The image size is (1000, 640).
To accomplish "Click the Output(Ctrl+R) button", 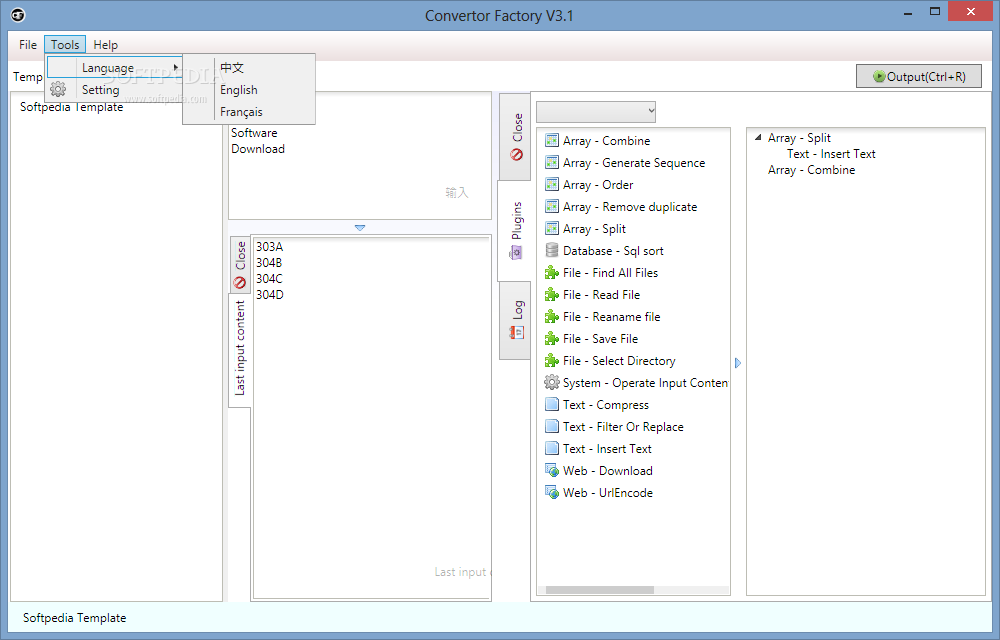I will [918, 76].
